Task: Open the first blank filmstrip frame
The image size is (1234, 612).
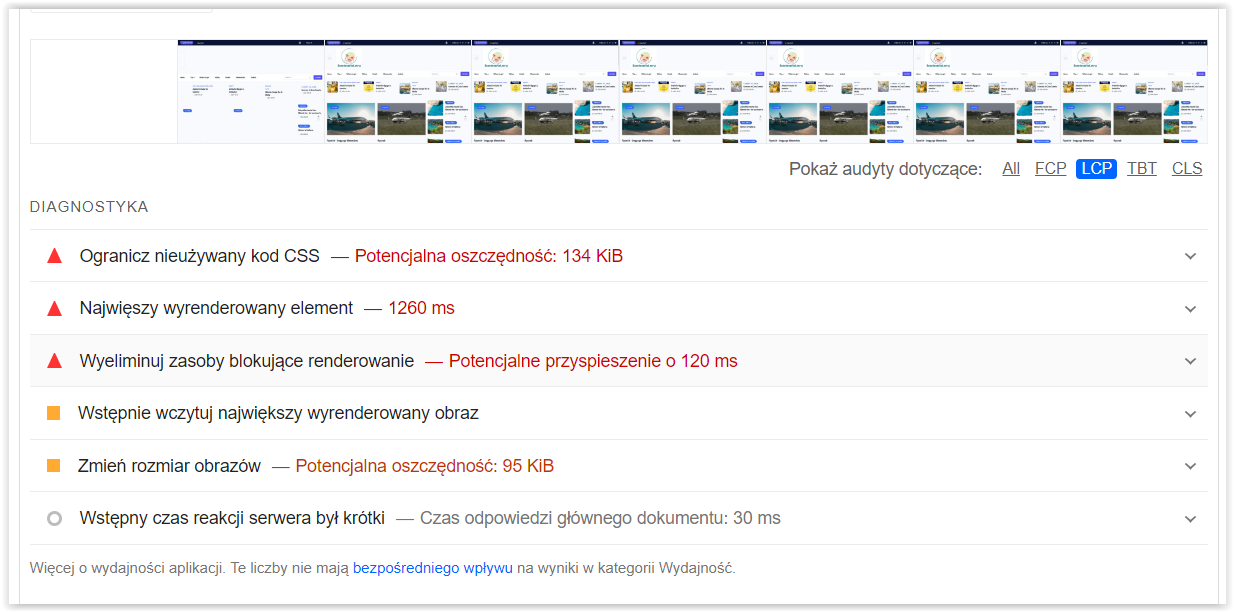Action: pos(104,91)
